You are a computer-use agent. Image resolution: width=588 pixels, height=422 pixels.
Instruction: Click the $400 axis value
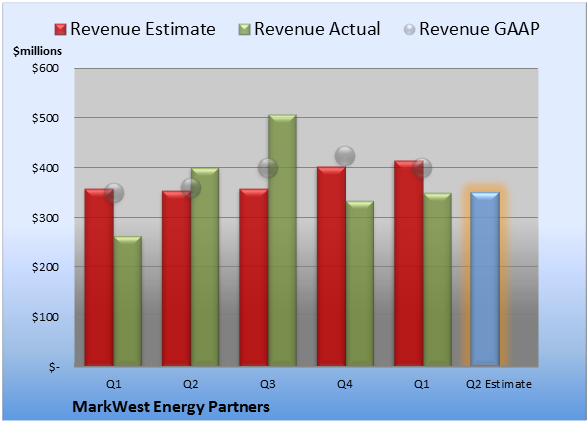[45, 168]
